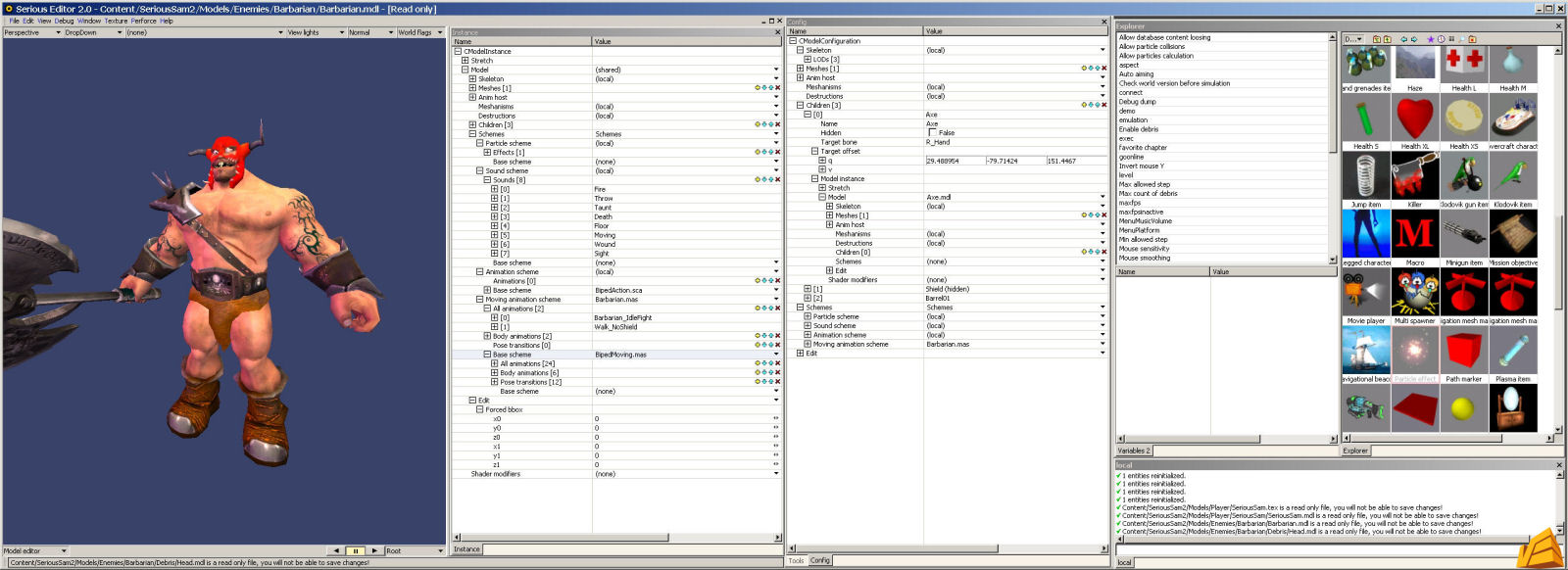The image size is (1568, 570).
Task: Expand Skeleton node in Instance panel
Action: [472, 79]
